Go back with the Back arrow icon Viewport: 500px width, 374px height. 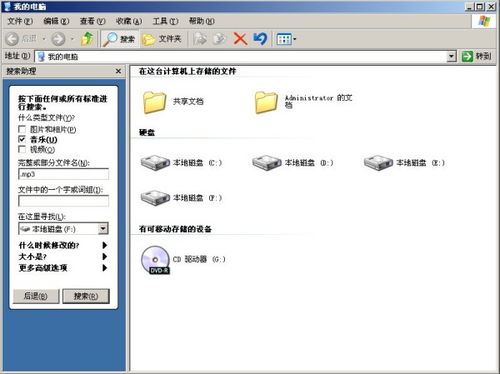12,39
